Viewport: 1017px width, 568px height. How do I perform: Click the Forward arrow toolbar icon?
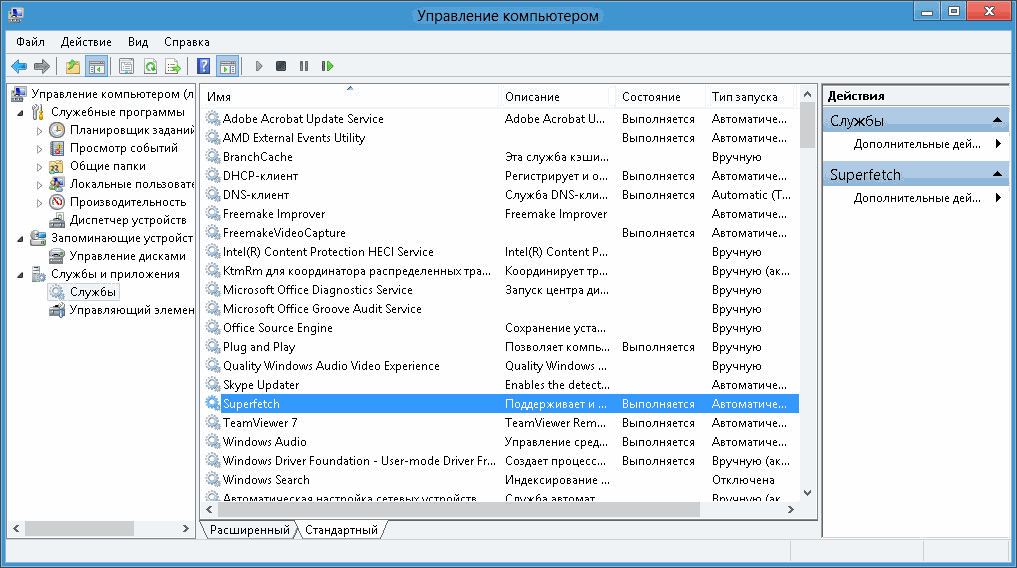coord(42,66)
